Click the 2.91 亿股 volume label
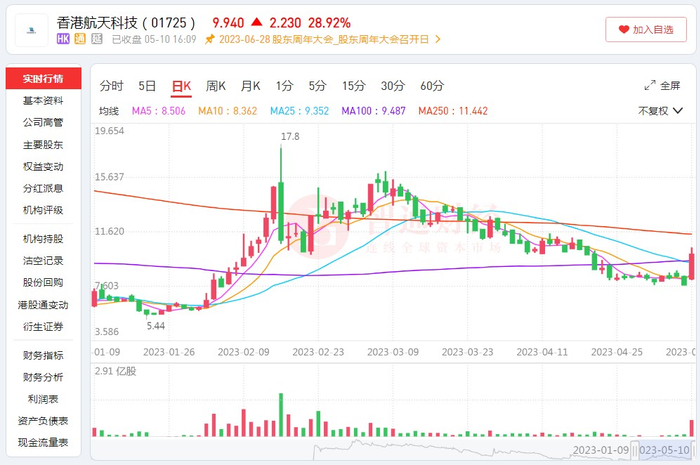Screen dimensions: 700x465 115,371
